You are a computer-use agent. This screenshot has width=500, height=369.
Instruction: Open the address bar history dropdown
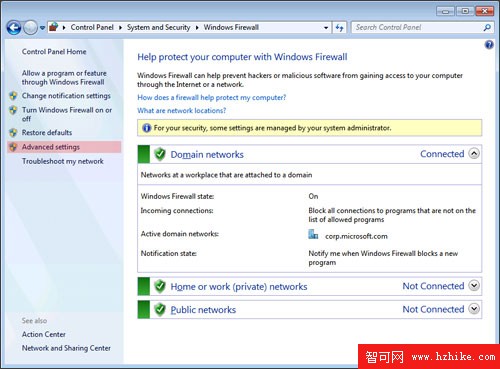click(x=326, y=28)
